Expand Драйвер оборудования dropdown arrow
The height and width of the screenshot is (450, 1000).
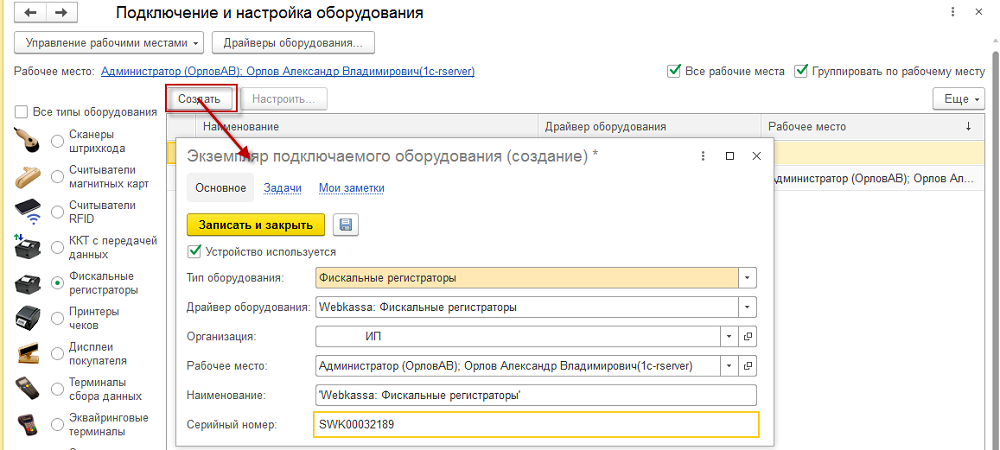[x=747, y=307]
